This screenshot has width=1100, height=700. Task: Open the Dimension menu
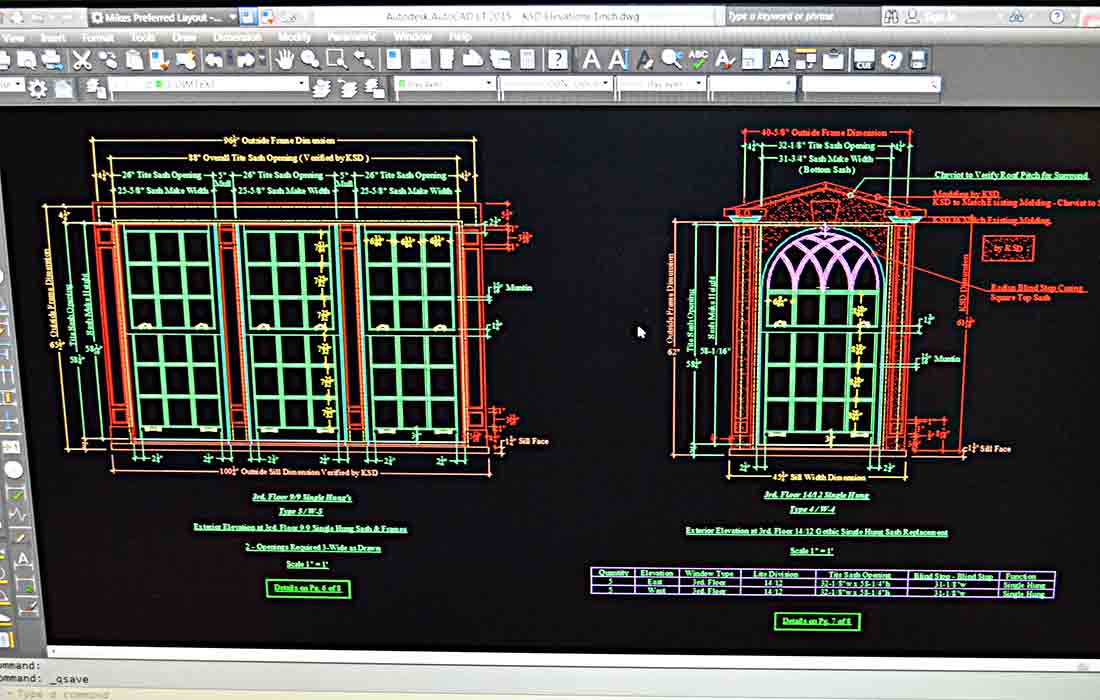pos(237,36)
